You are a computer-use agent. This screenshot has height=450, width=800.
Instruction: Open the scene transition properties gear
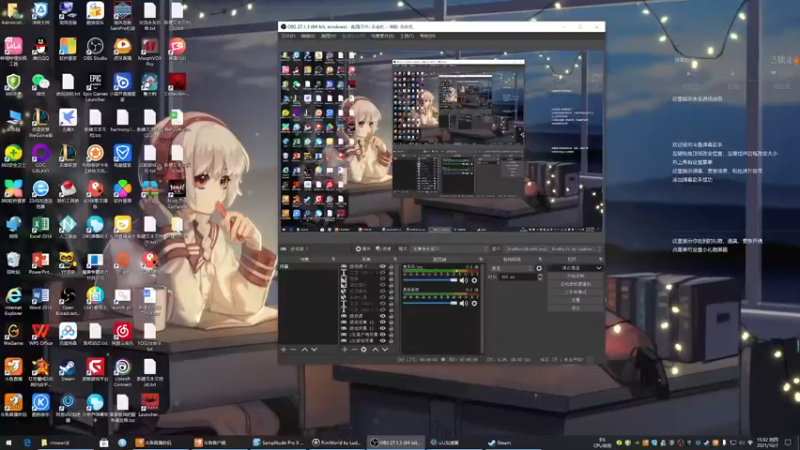coord(539,268)
